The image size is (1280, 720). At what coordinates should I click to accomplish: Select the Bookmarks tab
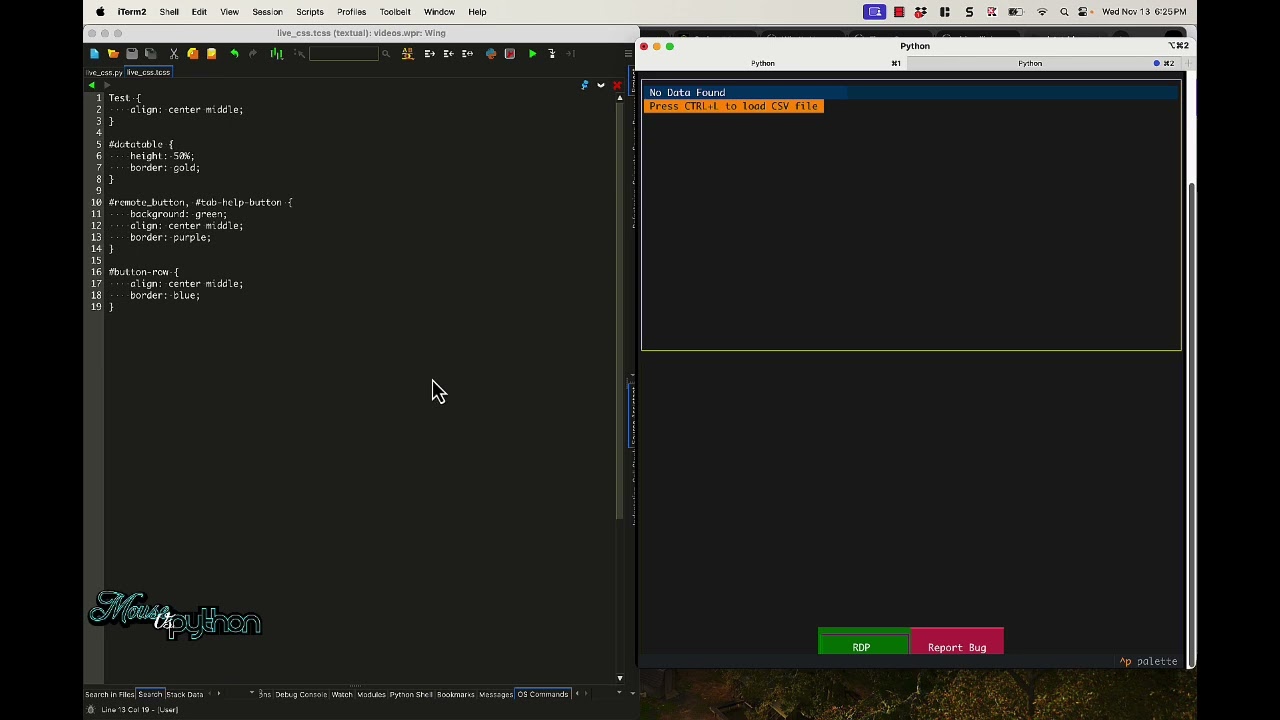(455, 695)
